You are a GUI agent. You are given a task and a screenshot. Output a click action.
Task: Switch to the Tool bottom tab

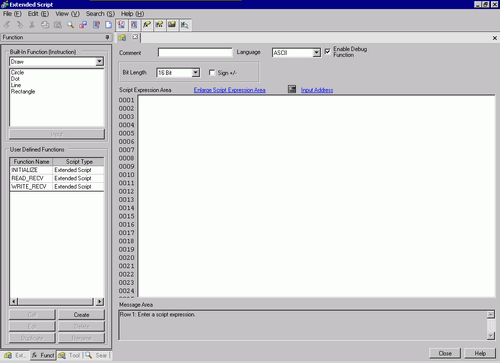point(69,355)
